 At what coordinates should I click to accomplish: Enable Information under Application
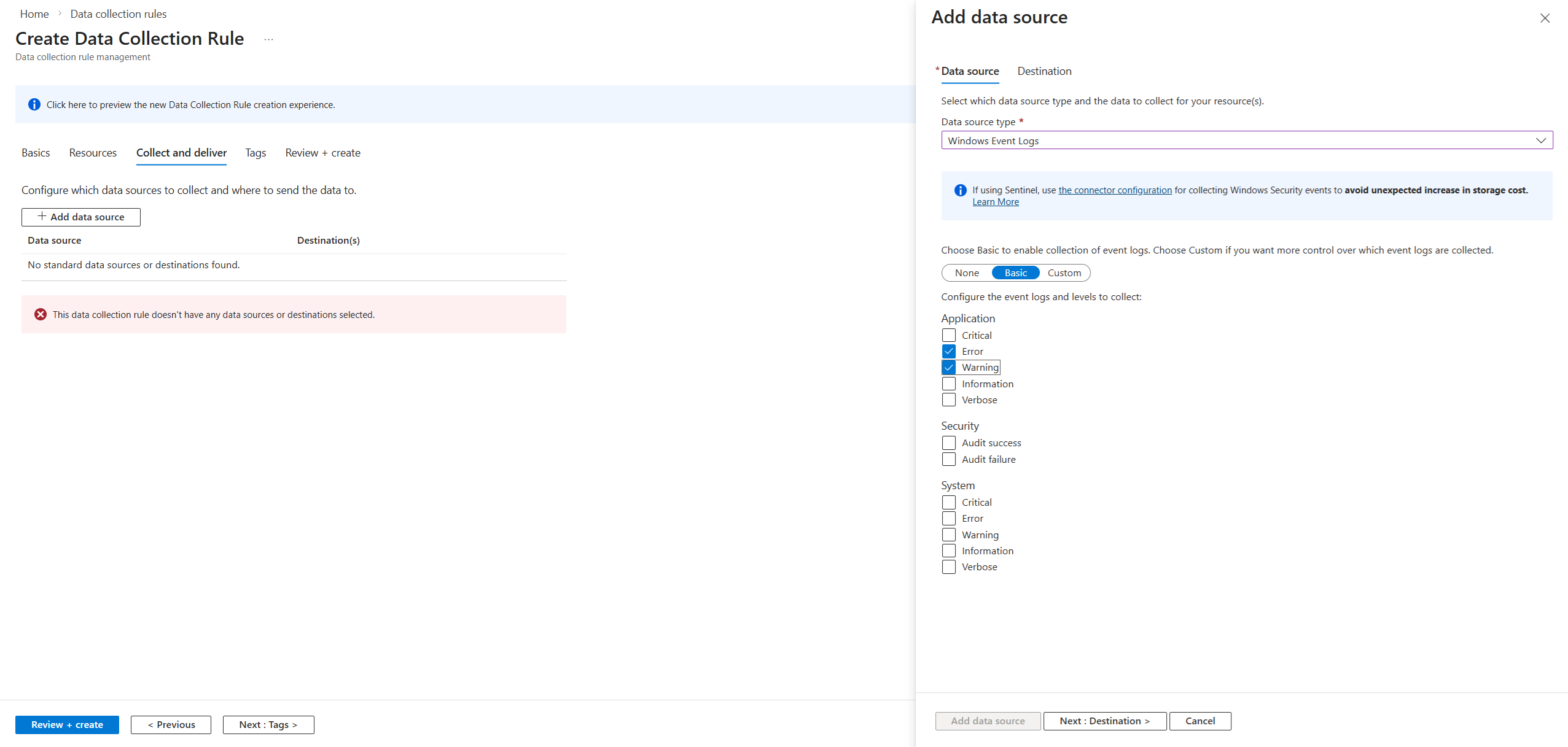(949, 383)
